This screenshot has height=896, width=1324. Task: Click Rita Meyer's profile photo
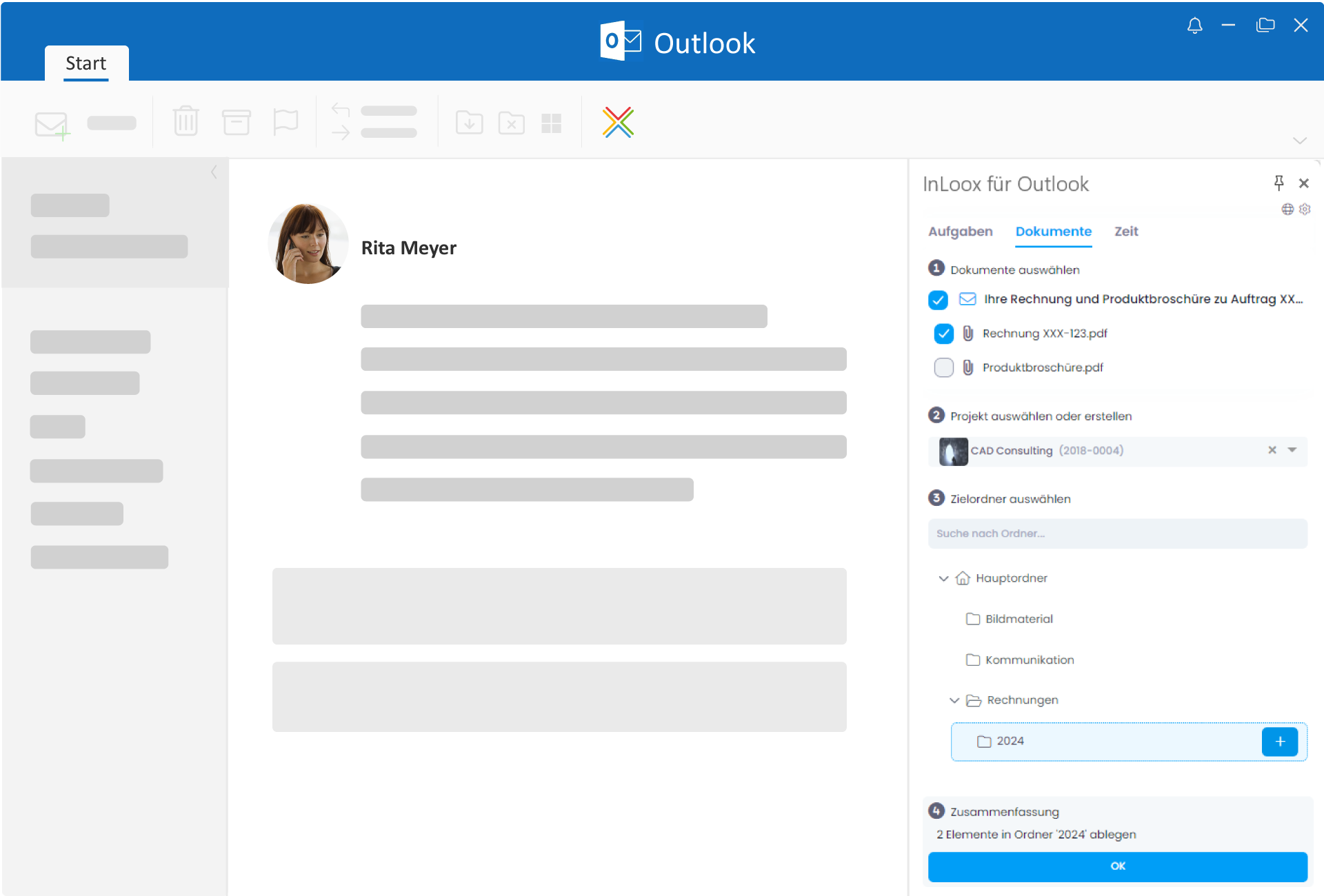[308, 243]
